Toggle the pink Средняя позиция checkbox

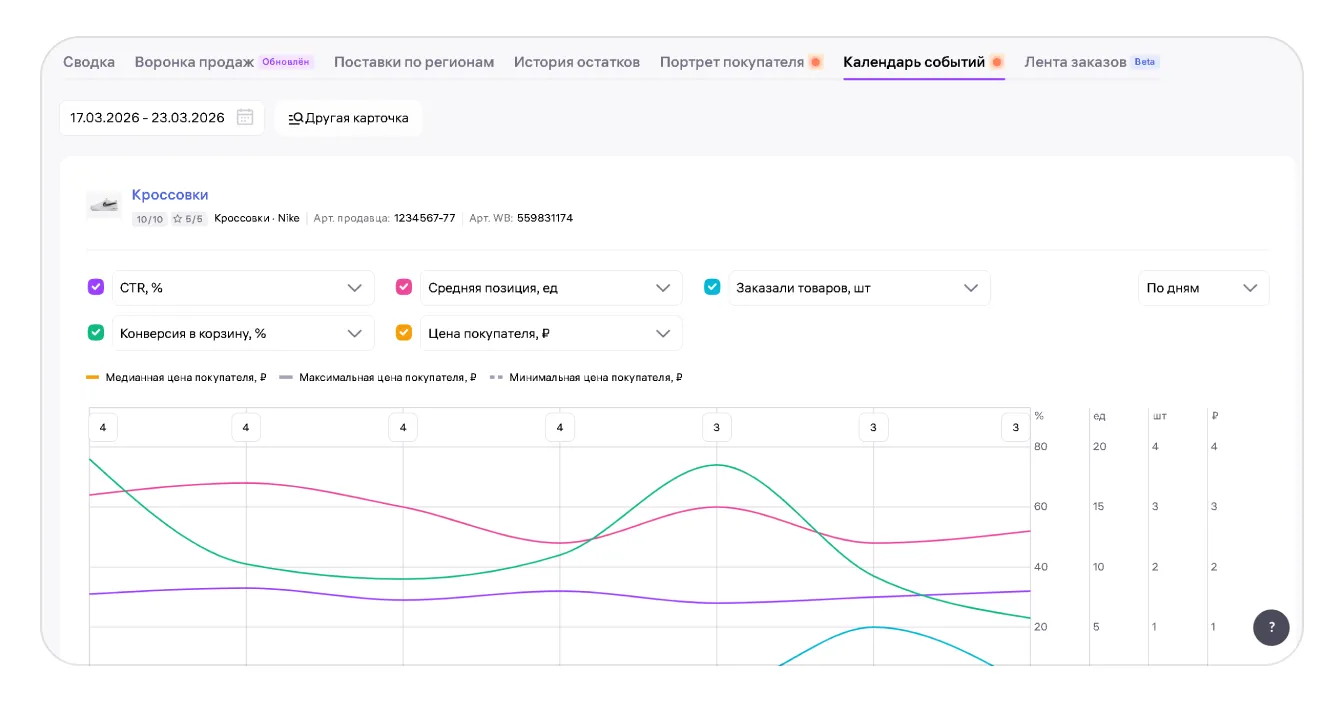coord(404,287)
